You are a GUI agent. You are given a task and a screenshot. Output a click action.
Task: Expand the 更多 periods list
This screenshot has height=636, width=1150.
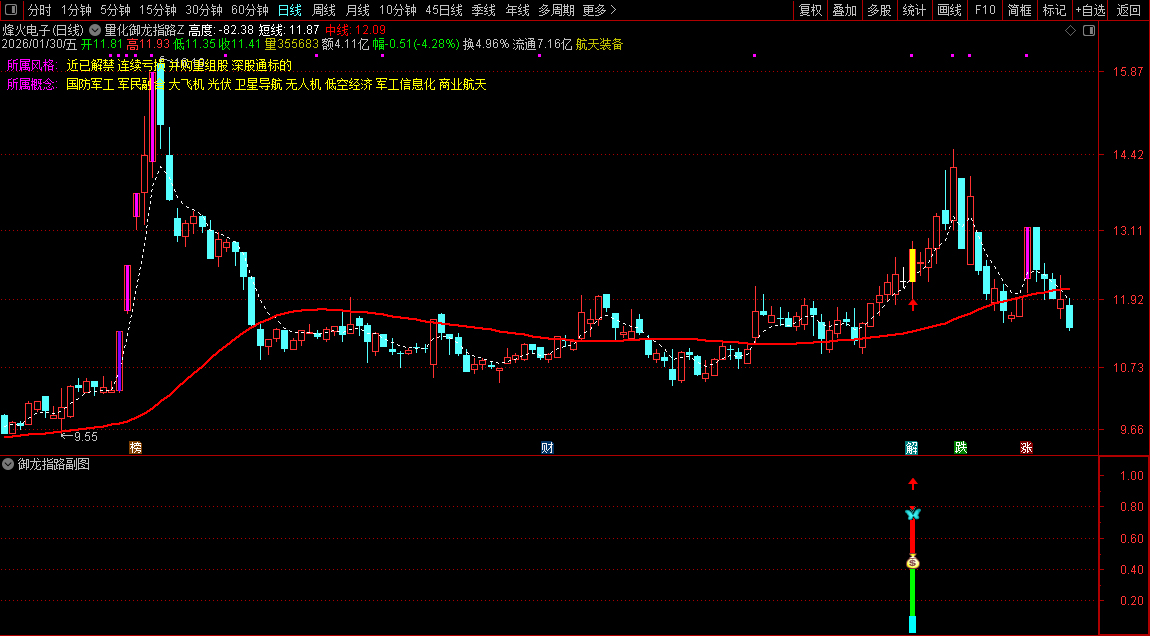click(599, 10)
